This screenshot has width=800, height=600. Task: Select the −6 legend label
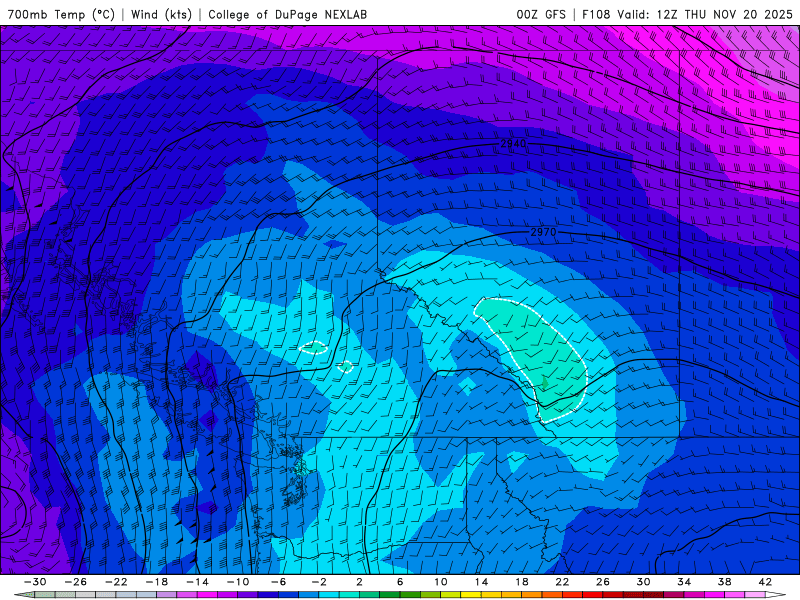tap(278, 582)
